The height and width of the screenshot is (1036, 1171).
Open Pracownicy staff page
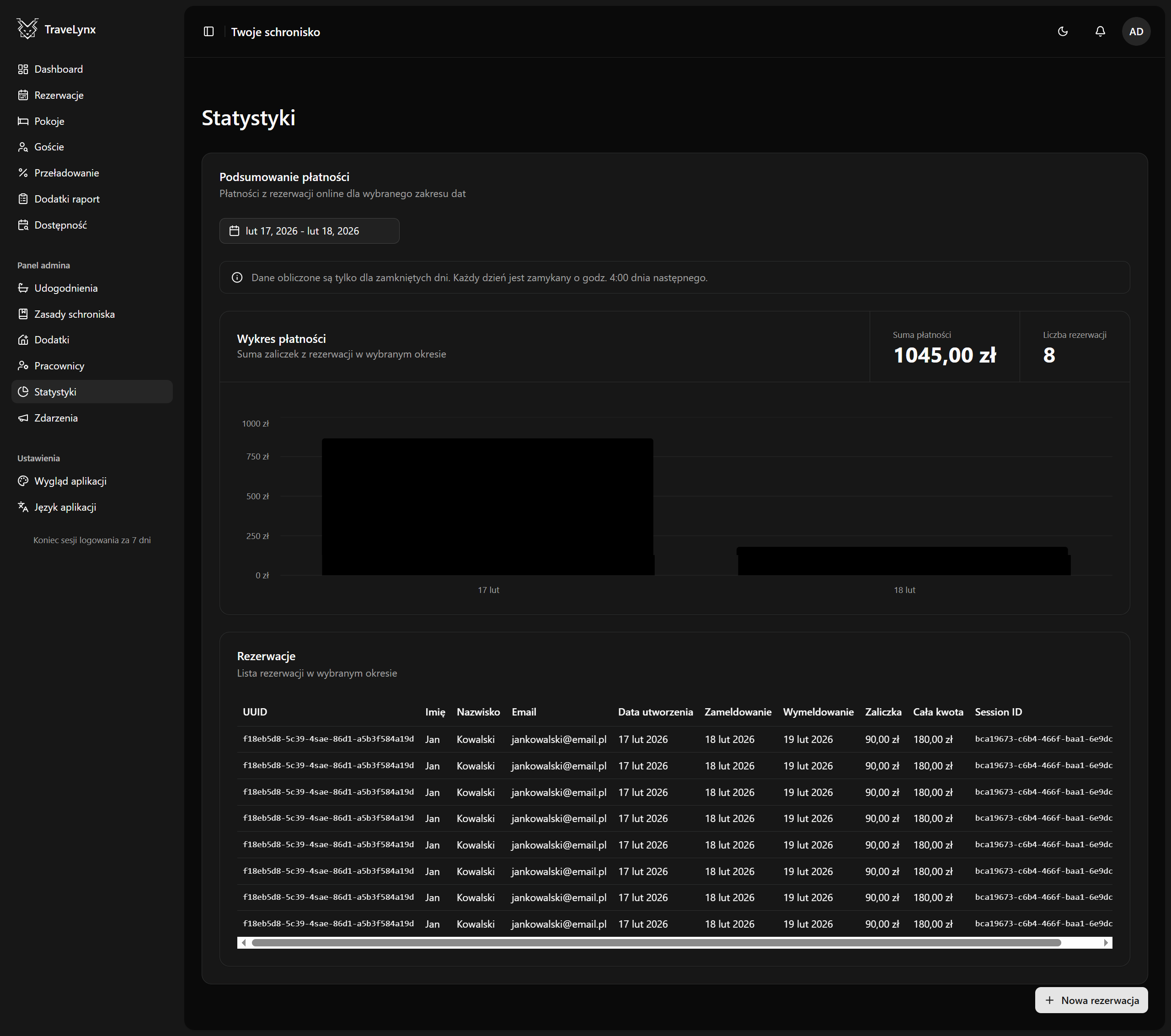(x=59, y=366)
